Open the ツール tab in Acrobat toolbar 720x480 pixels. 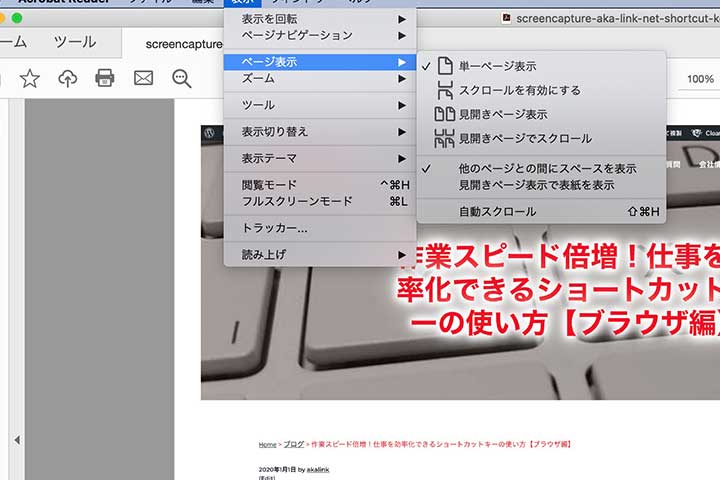75,42
